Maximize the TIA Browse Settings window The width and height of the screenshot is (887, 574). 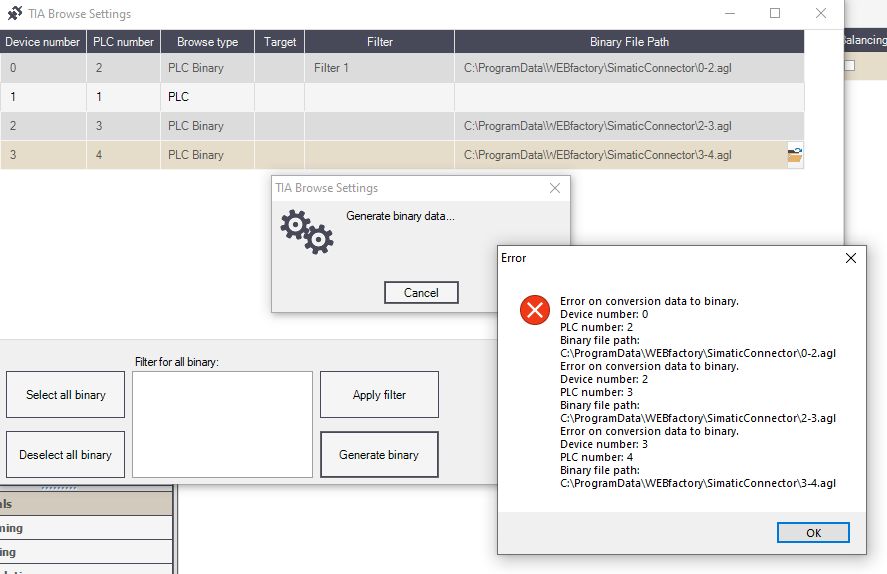(775, 13)
